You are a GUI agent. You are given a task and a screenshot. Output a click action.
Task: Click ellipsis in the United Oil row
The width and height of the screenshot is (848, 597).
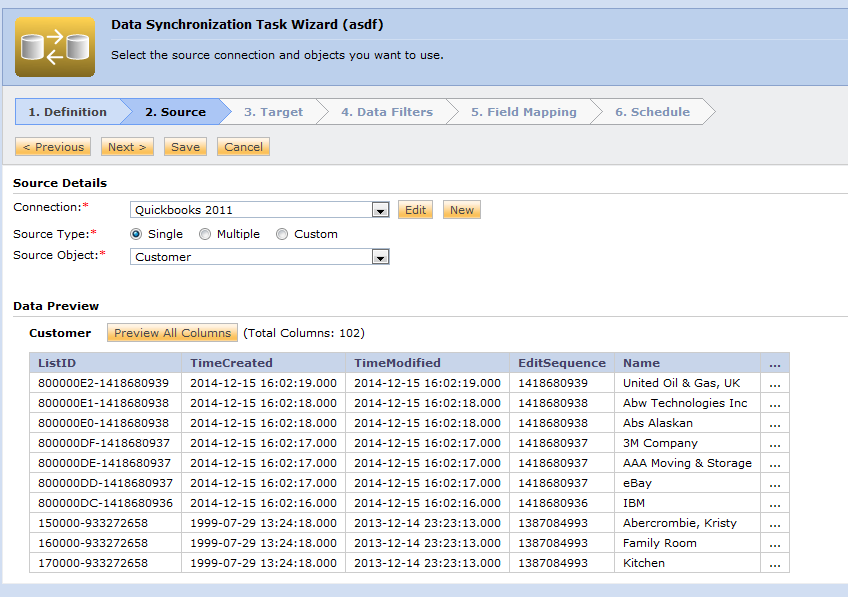(775, 383)
